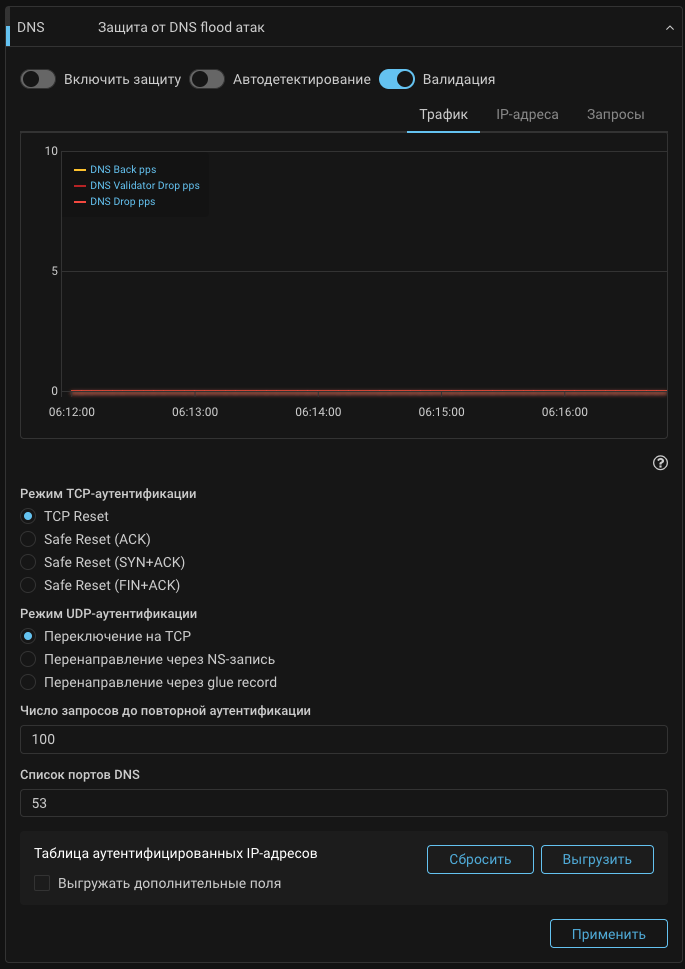Select the TCP Reset radio option
Viewport: 685px width, 969px height.
pyautogui.click(x=28, y=516)
